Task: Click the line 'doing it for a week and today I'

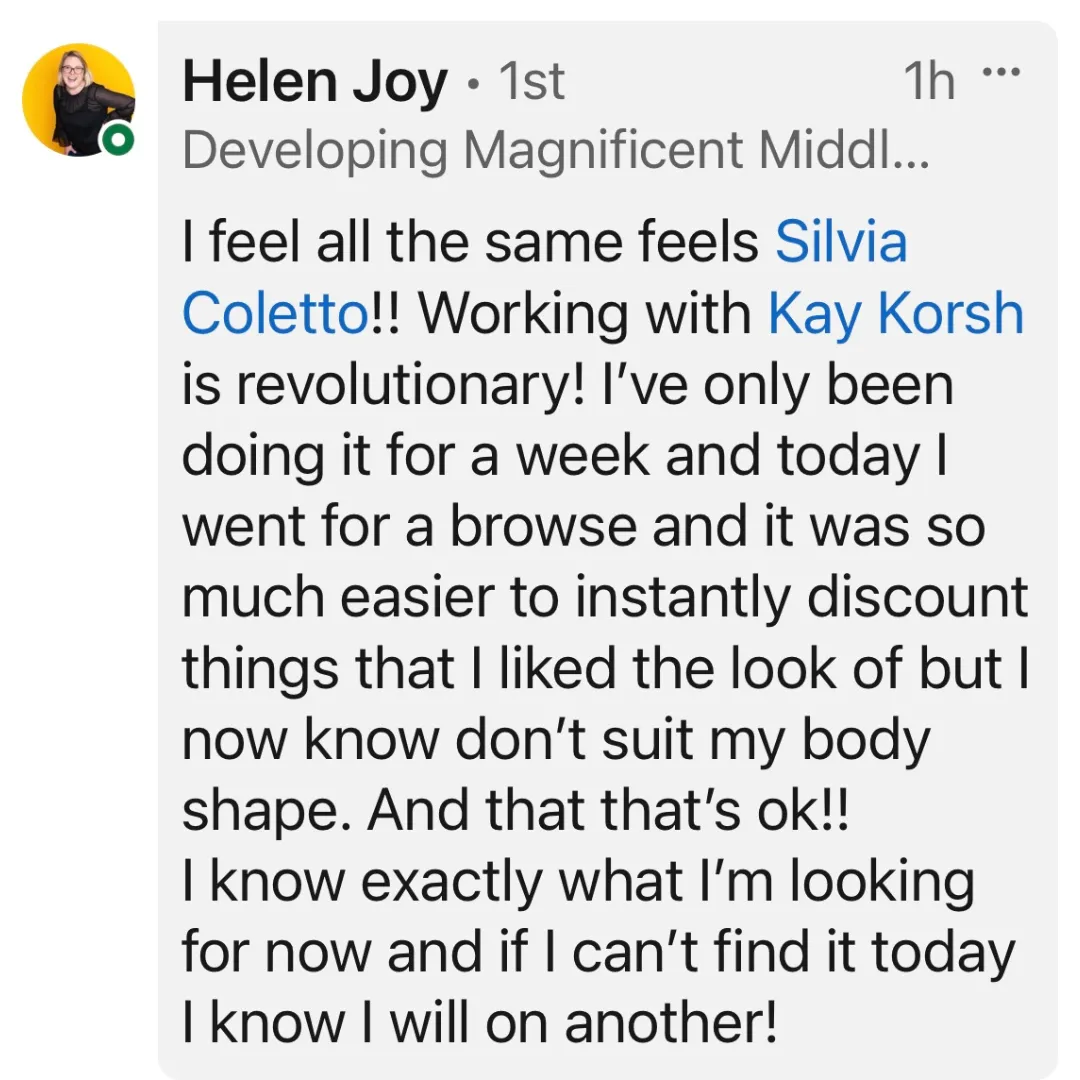Action: tap(563, 457)
